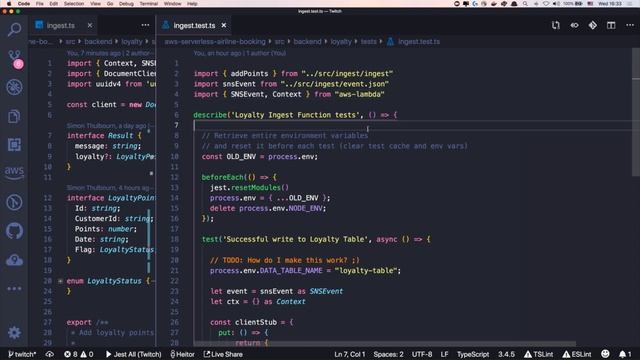Open 'You, an hour ago' code lens
The height and width of the screenshot is (360, 640).
239,53
